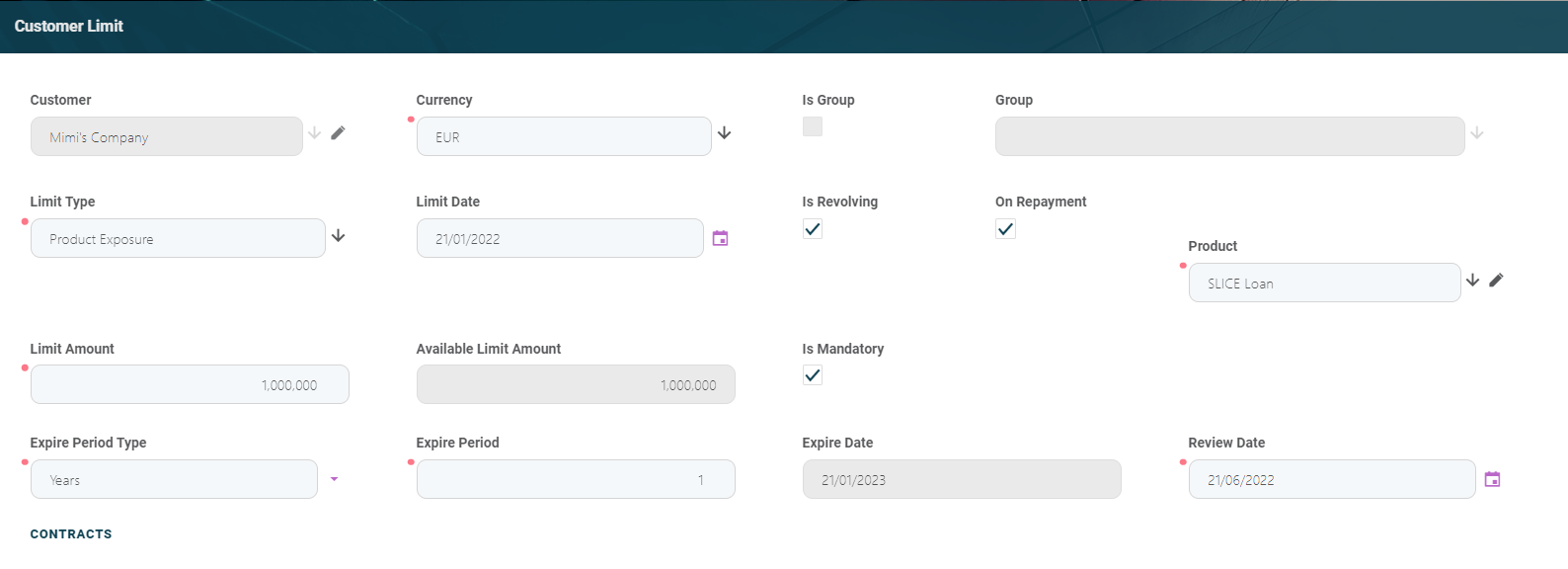The height and width of the screenshot is (569, 1568).
Task: Open the CONTRACTS section
Action: 71,534
